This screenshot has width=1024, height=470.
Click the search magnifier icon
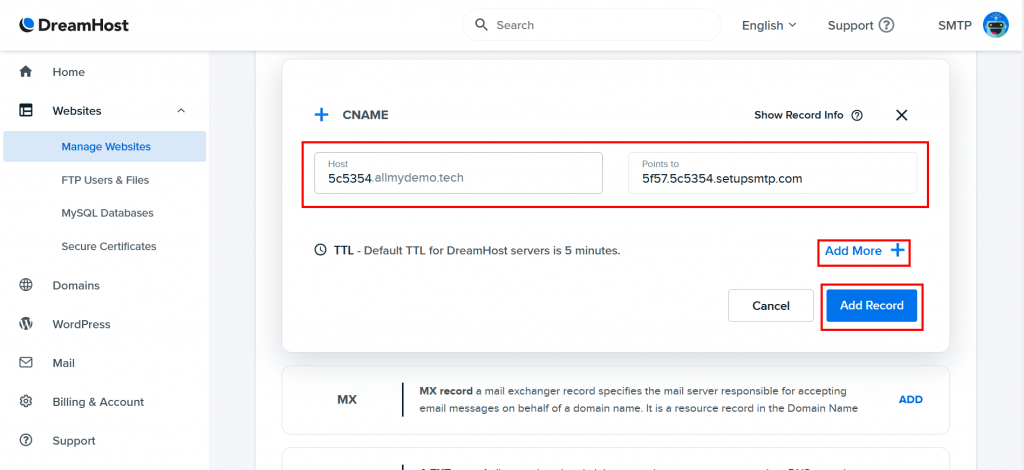pos(481,25)
